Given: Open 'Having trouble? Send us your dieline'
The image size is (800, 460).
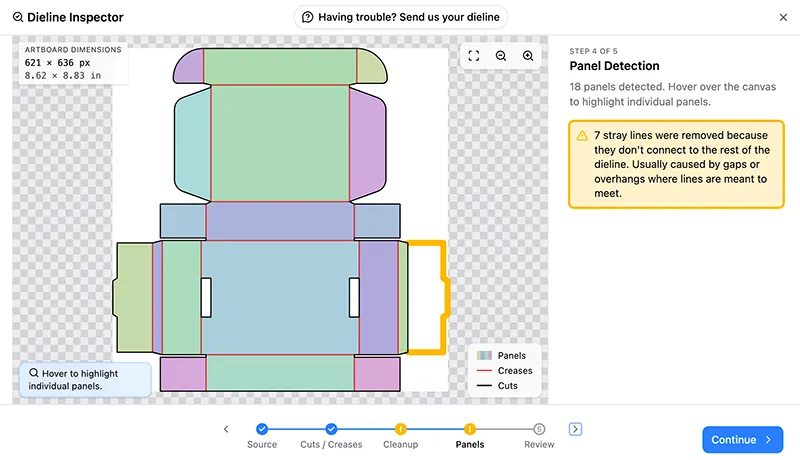Looking at the screenshot, I should [401, 17].
